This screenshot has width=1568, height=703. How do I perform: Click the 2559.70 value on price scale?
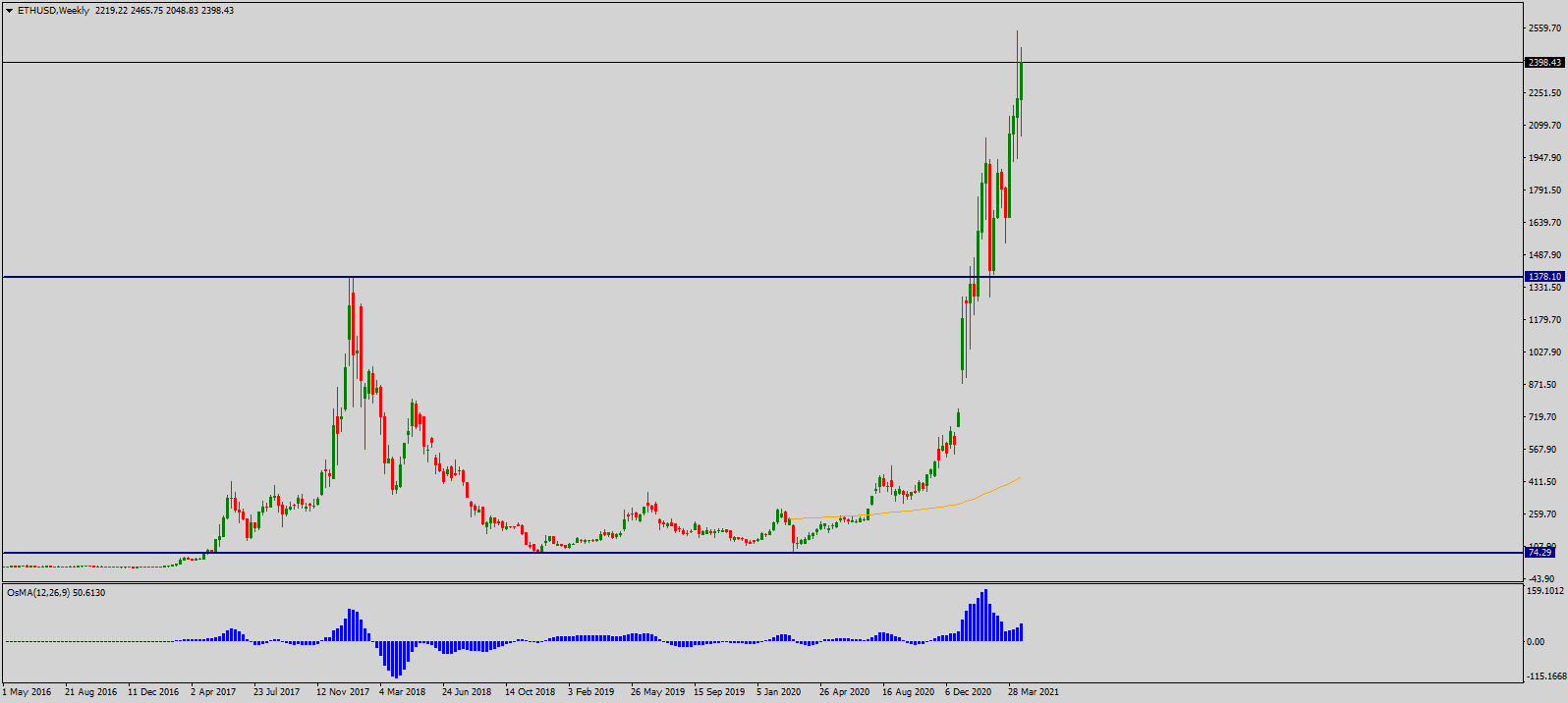pyautogui.click(x=1544, y=28)
